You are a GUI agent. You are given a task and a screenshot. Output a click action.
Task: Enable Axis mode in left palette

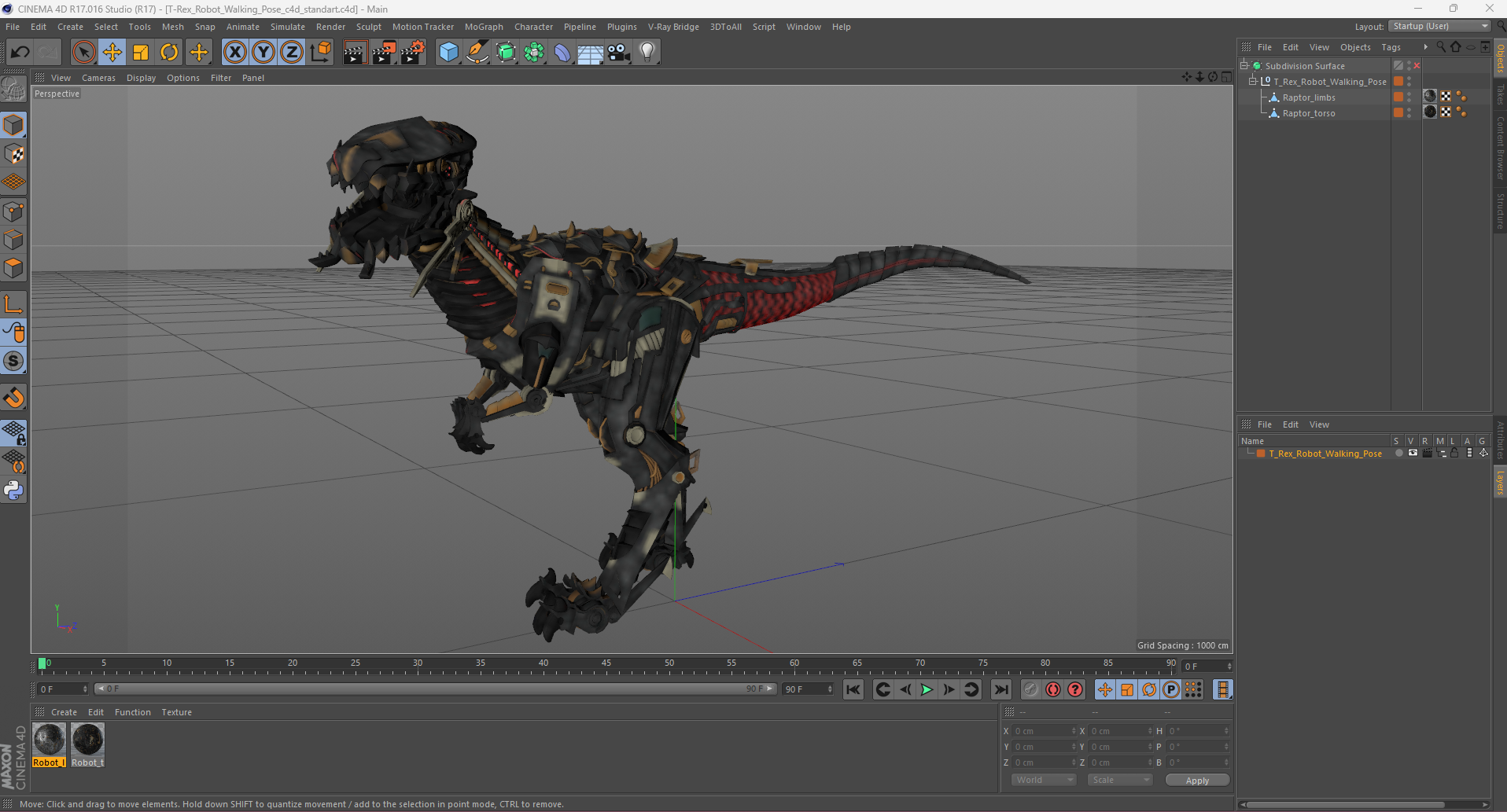[14, 304]
